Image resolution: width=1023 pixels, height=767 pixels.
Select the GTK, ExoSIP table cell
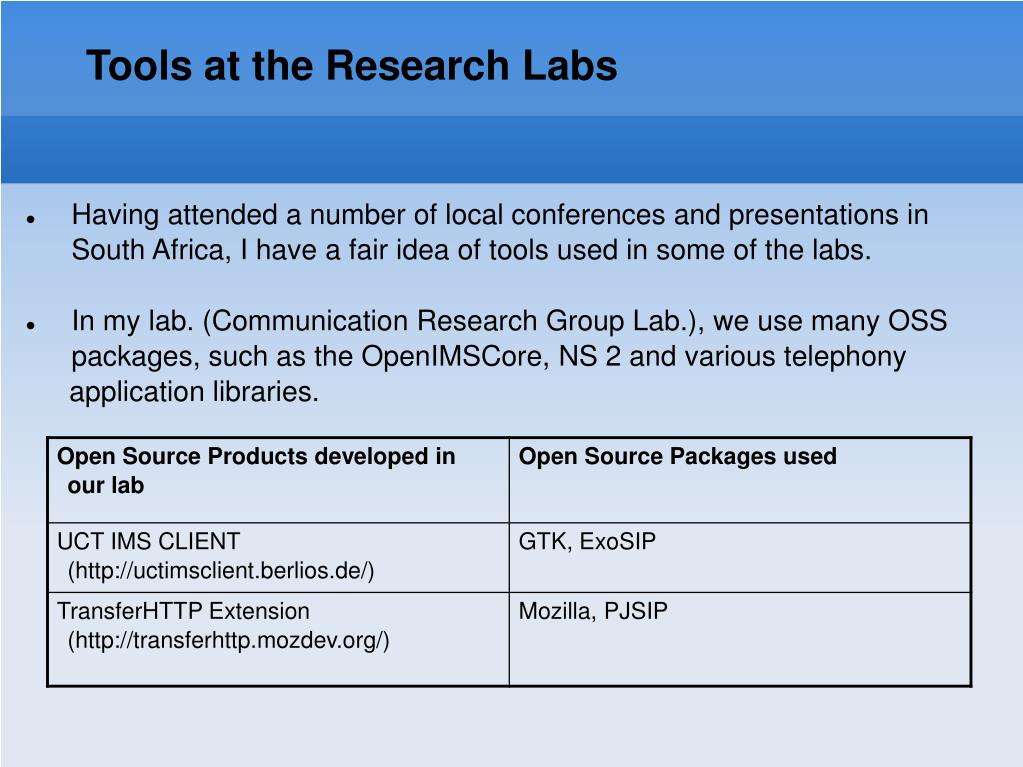pos(740,558)
